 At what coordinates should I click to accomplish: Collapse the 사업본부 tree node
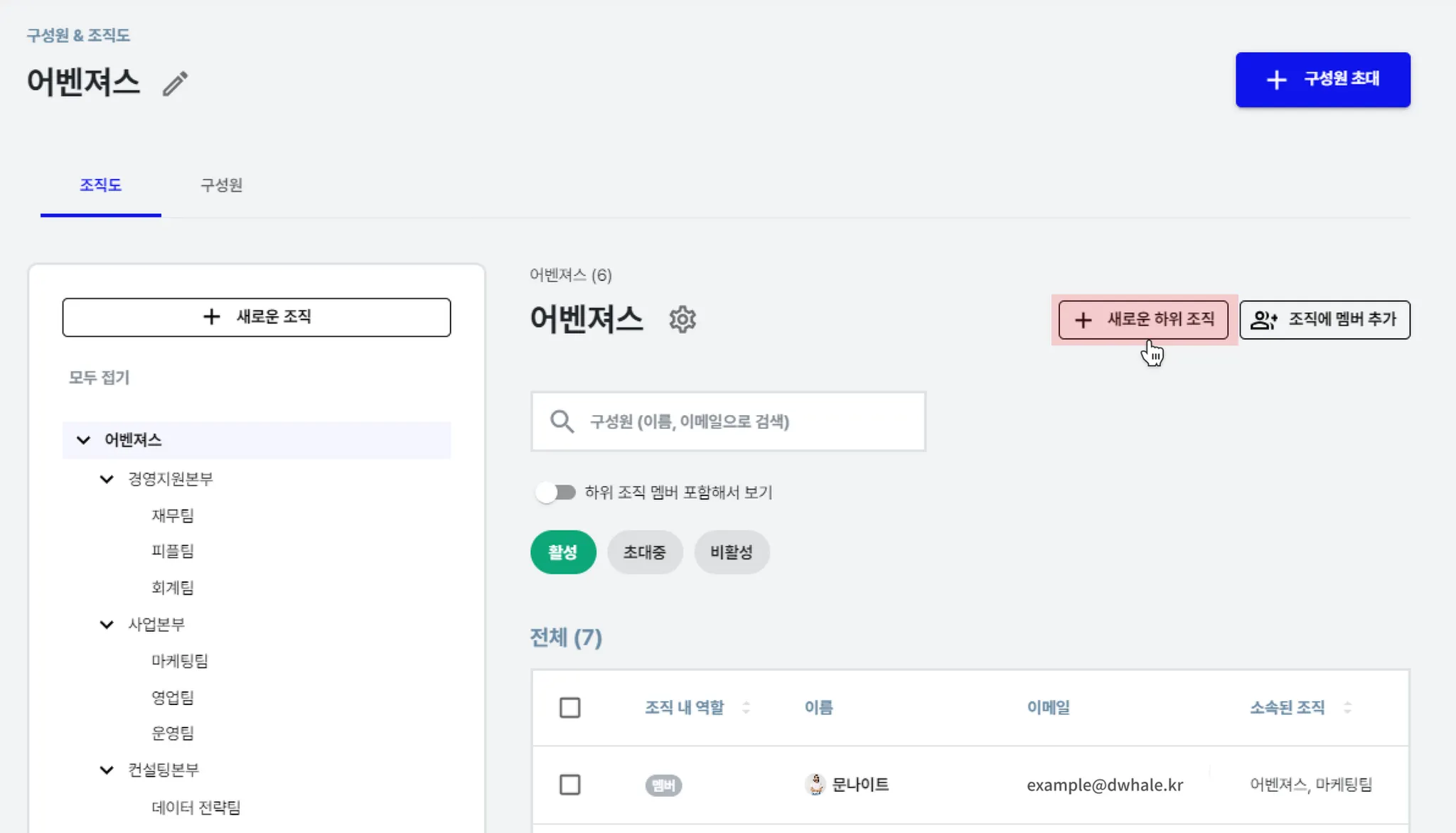click(107, 625)
